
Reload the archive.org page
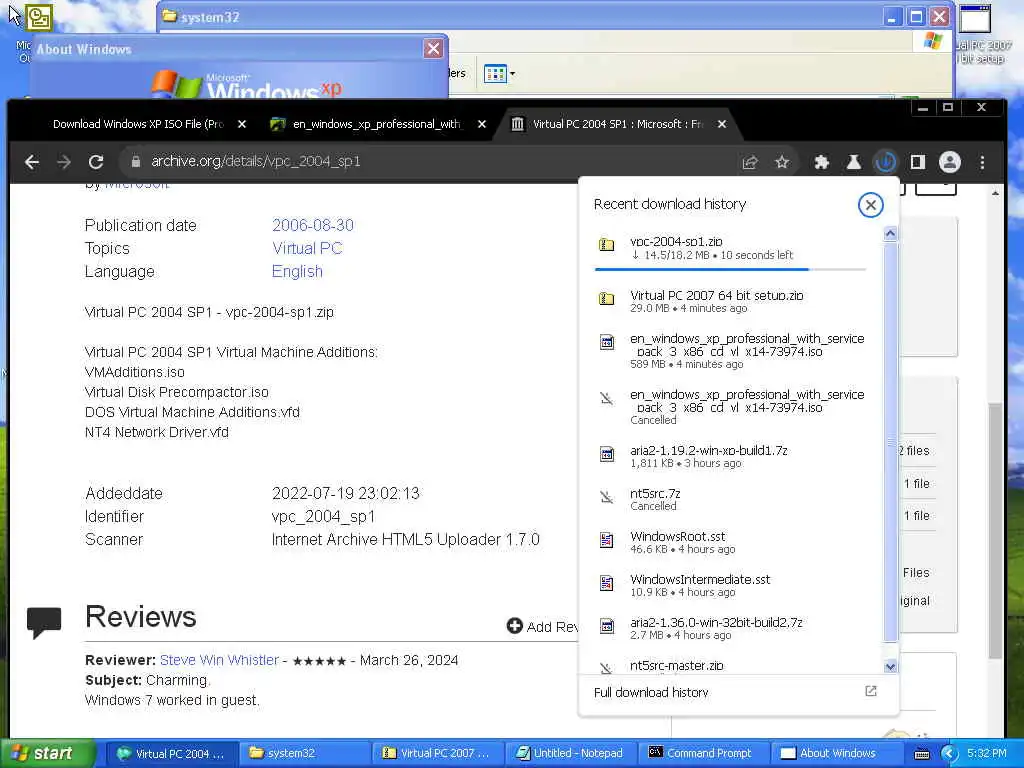(96, 162)
